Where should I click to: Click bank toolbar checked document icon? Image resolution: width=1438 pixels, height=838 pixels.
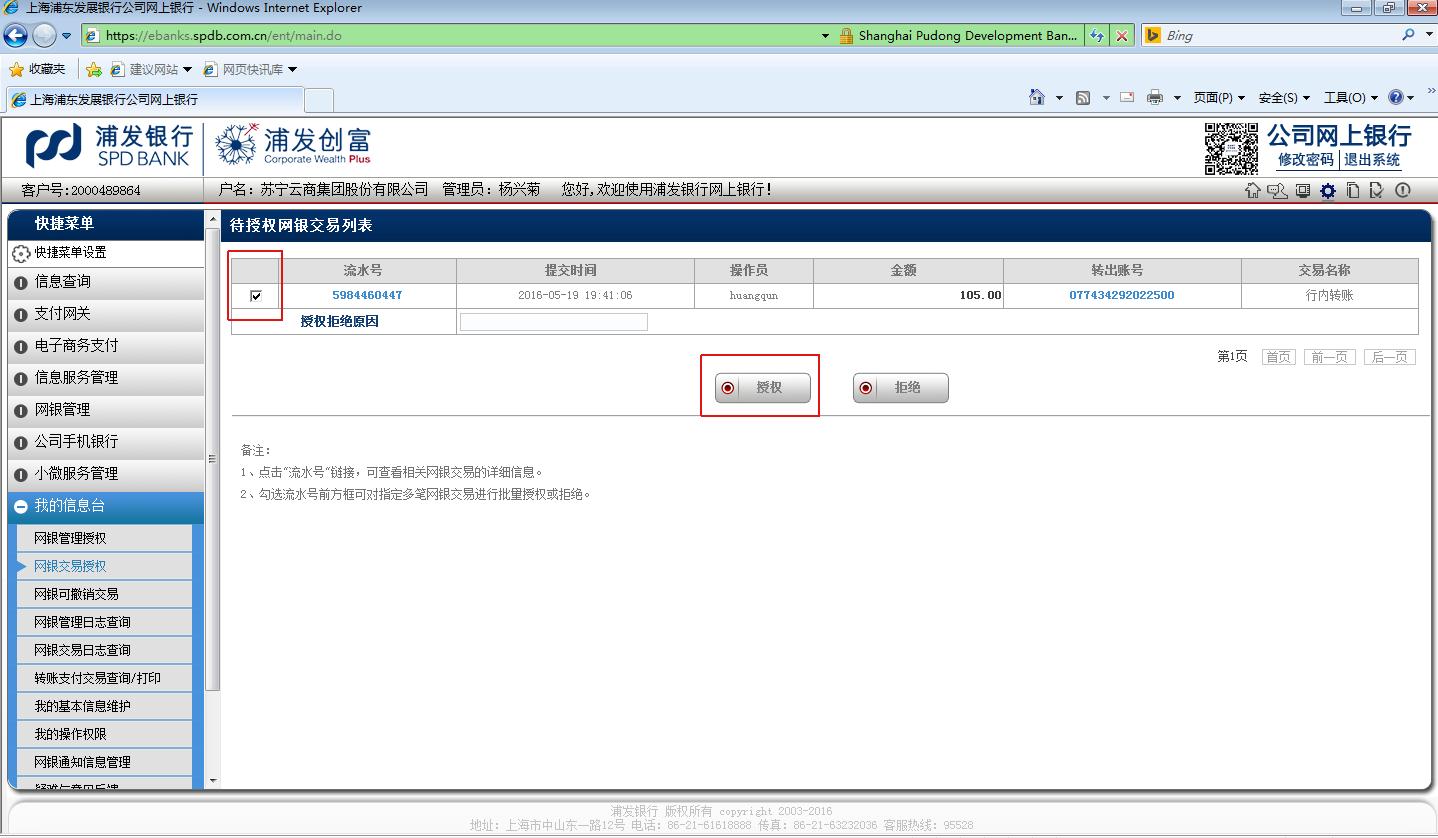(x=1377, y=190)
